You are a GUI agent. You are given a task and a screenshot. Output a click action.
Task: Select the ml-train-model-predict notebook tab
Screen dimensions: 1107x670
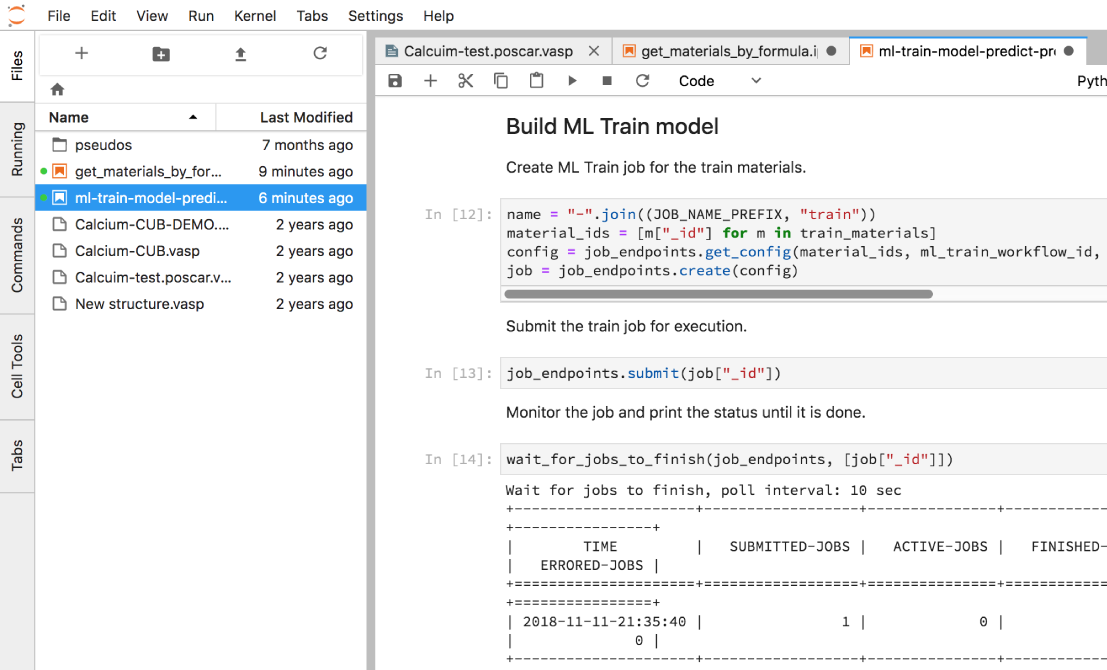point(966,51)
